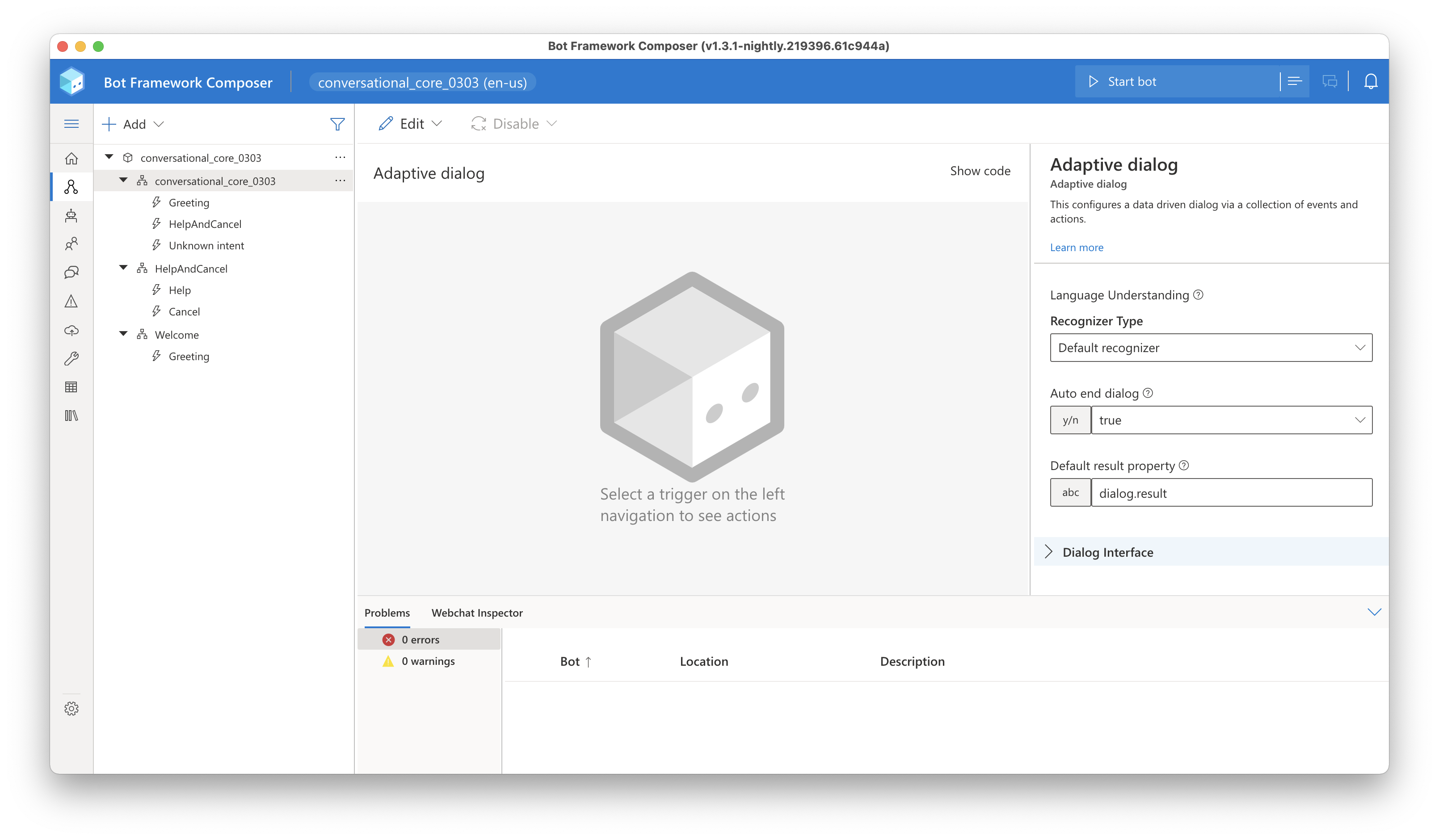
Task: Open the Publish cloud icon
Action: [72, 330]
